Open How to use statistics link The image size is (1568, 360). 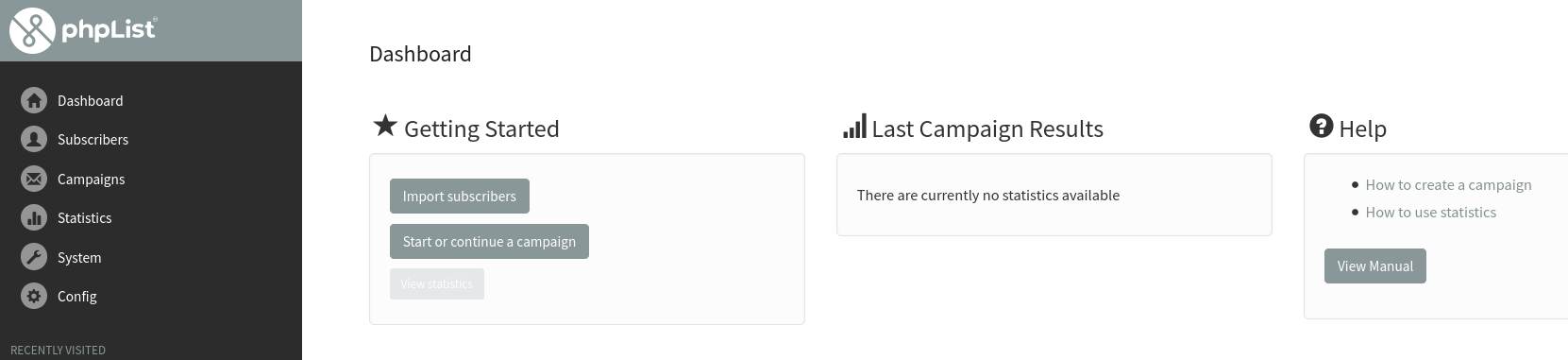point(1430,212)
